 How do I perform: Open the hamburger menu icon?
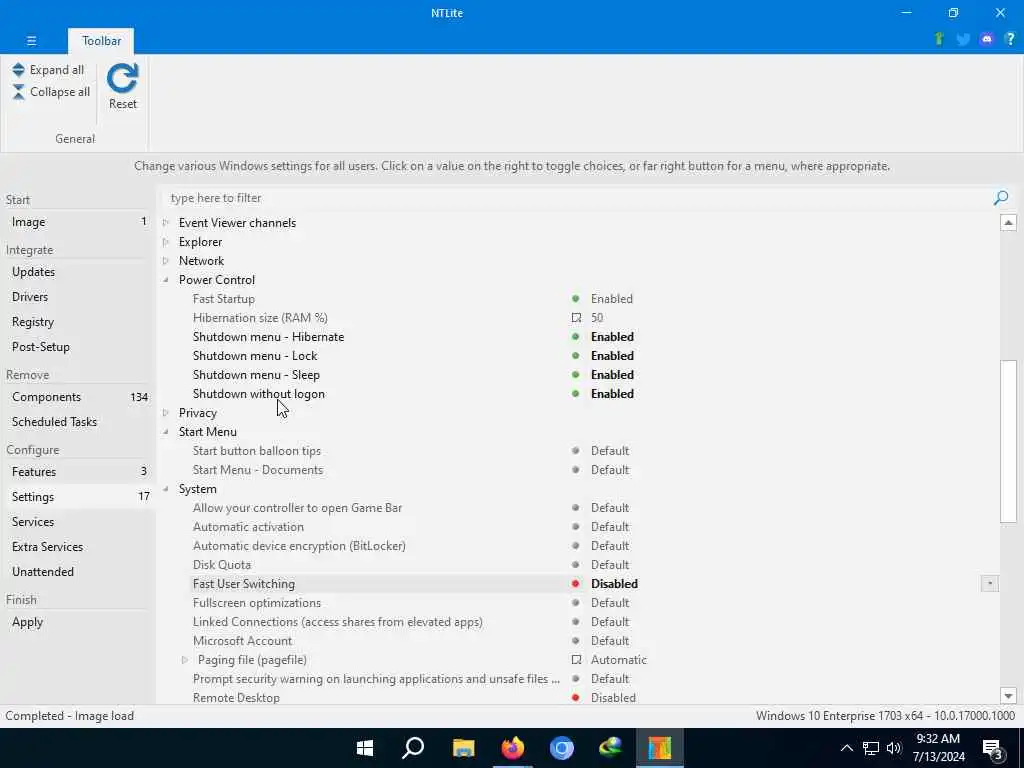click(31, 40)
